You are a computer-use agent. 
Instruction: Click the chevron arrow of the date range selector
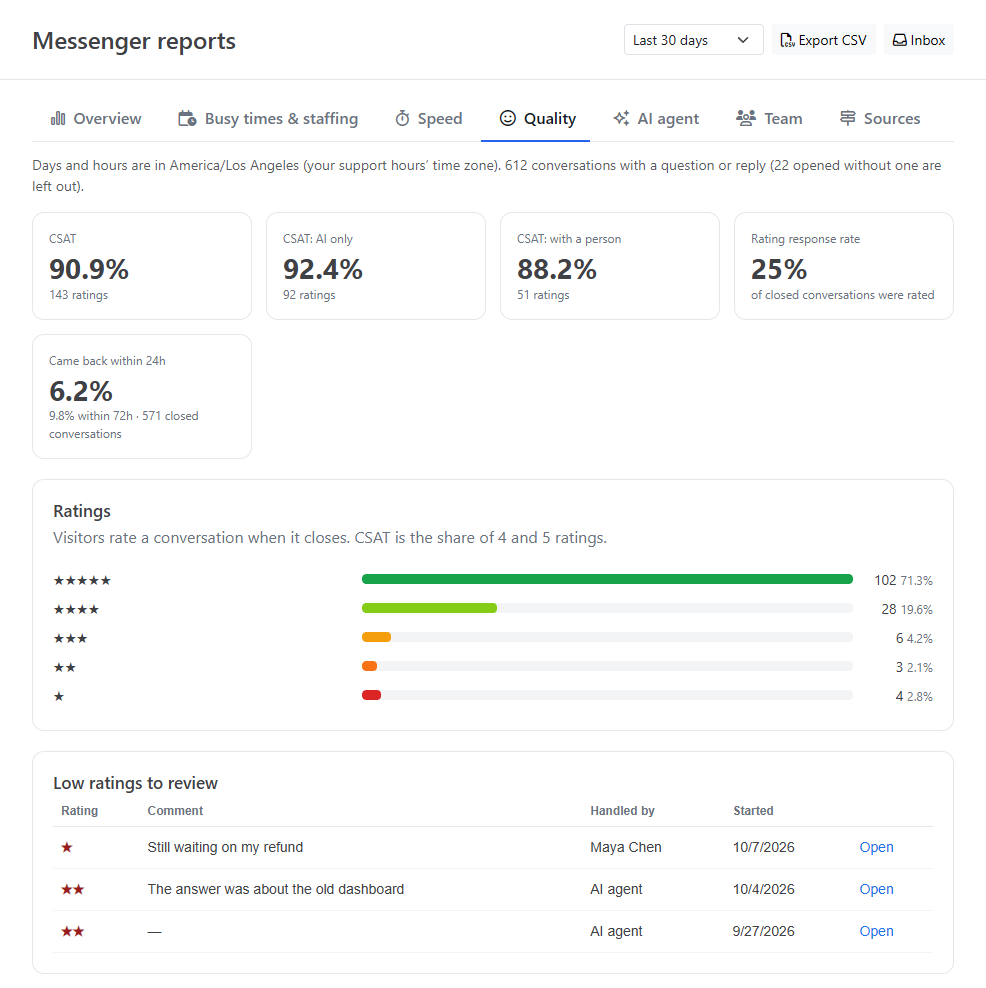[743, 40]
